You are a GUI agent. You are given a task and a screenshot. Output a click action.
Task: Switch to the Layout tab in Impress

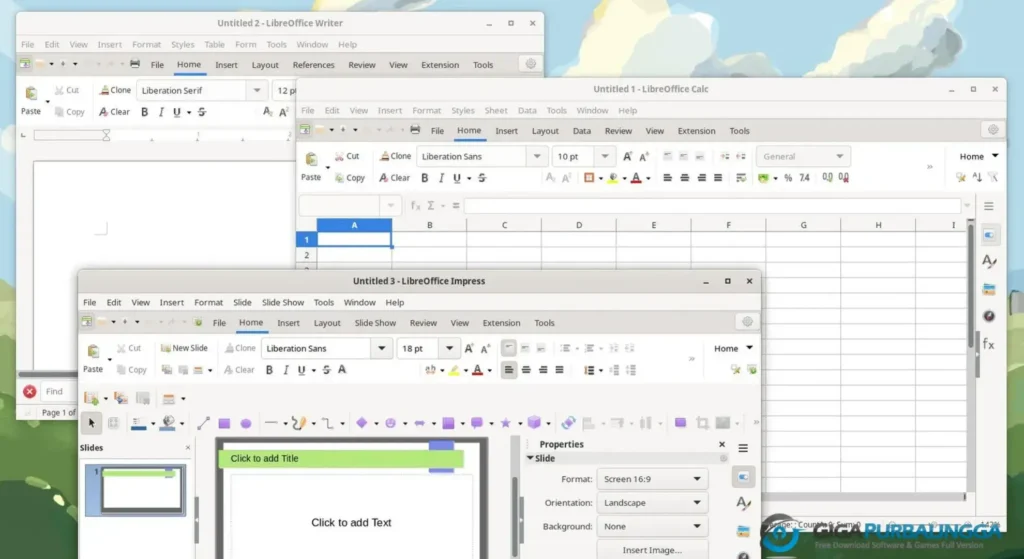pos(327,323)
